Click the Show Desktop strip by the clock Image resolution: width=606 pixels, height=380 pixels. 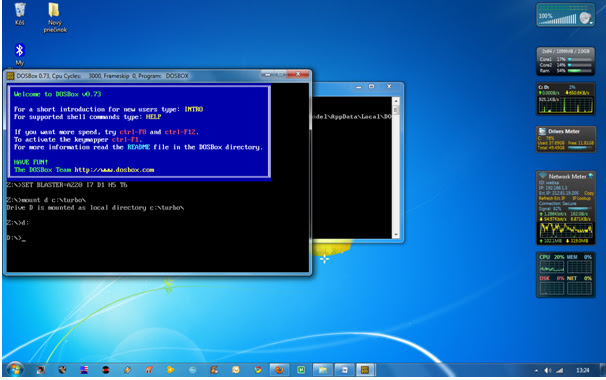tap(602, 370)
